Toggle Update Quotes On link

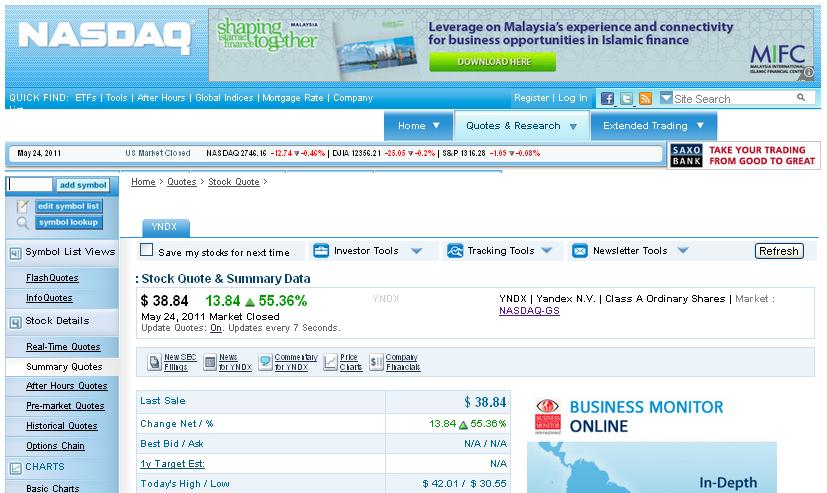coord(216,328)
